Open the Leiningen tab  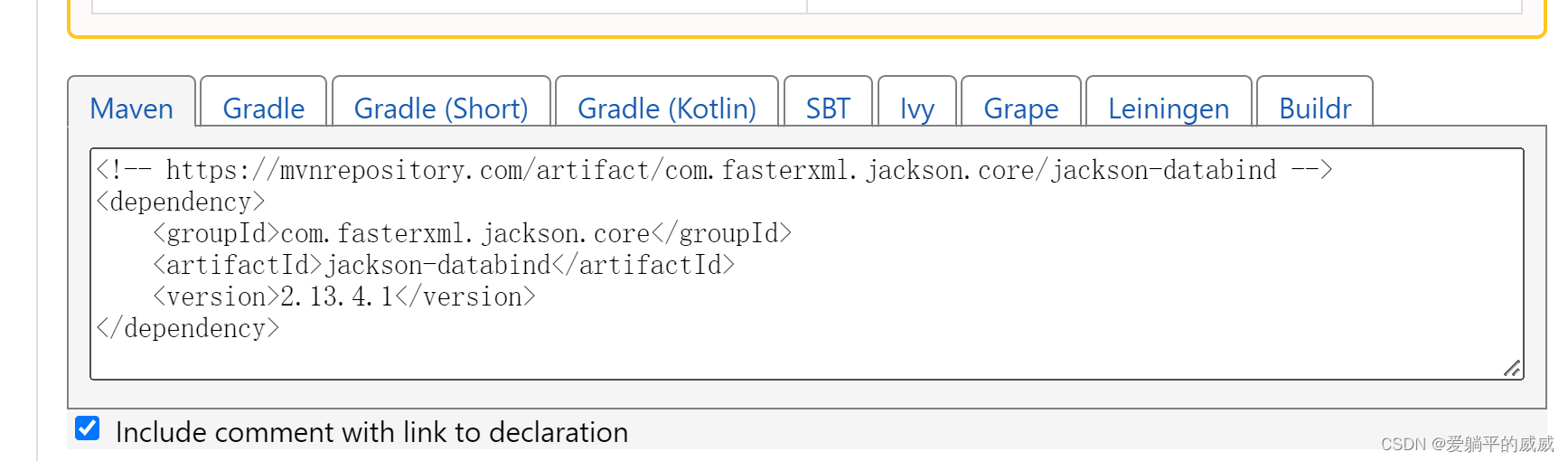tap(1169, 102)
